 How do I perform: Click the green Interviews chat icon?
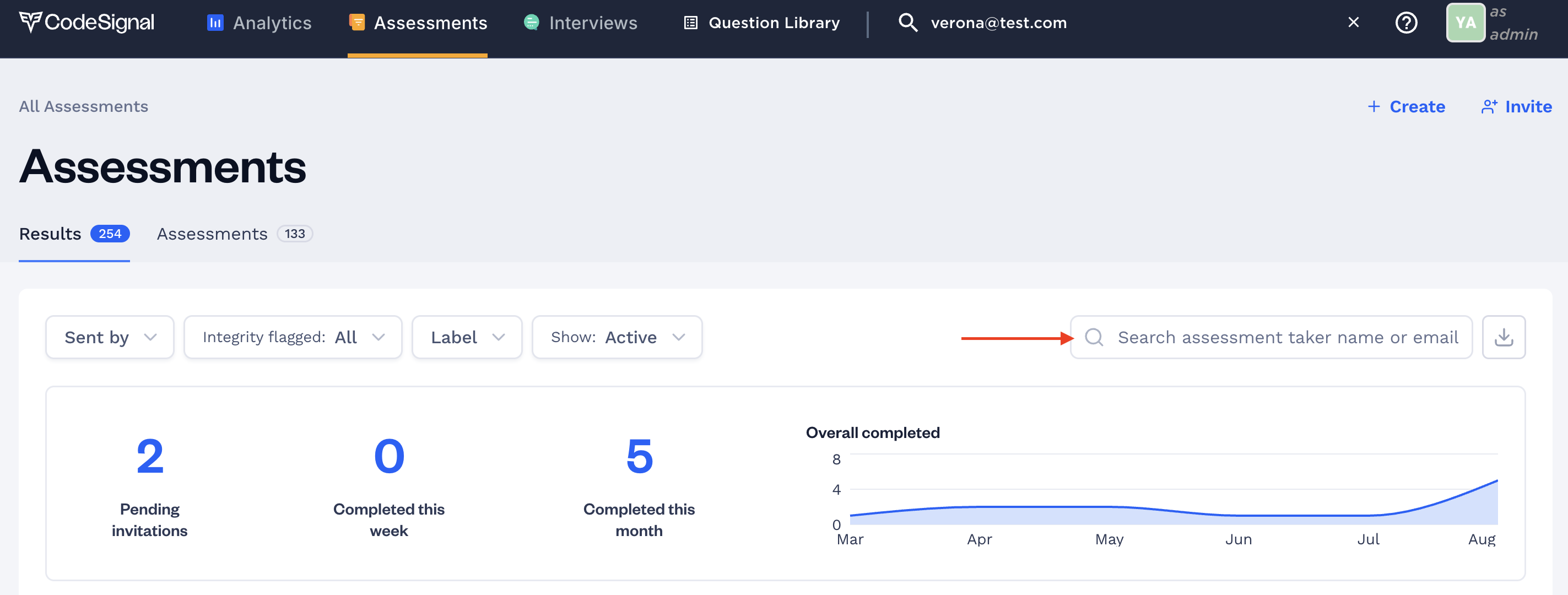pyautogui.click(x=532, y=23)
